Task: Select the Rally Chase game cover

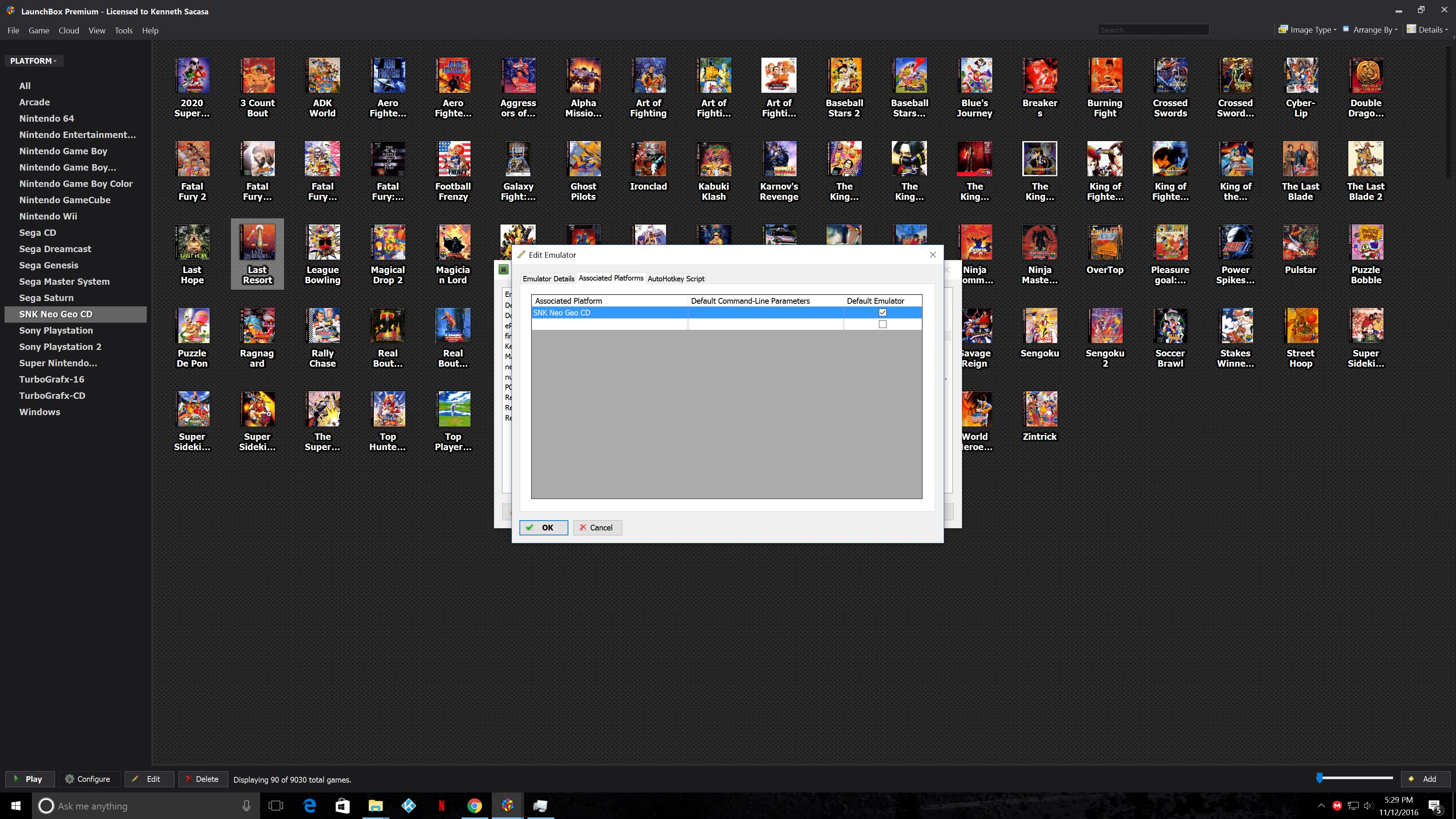Action: tap(323, 326)
